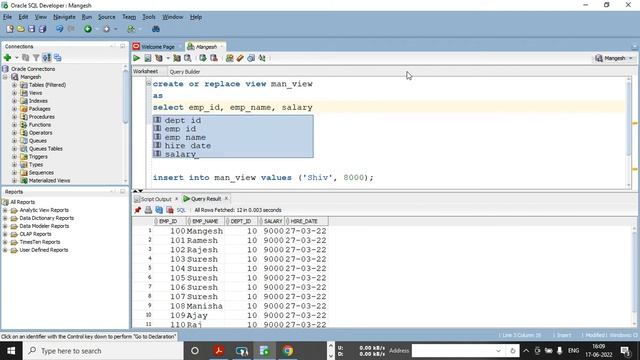Click the Save All icon

(x=42, y=29)
